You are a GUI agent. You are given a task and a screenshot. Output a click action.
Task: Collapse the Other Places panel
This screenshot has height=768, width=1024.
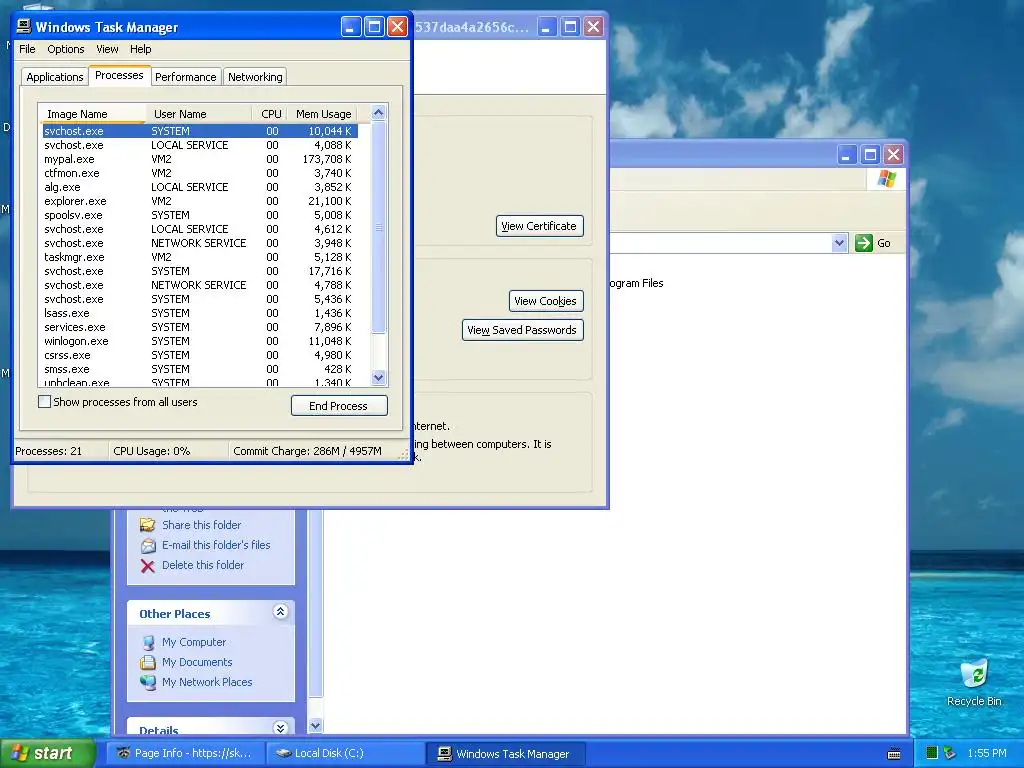280,612
